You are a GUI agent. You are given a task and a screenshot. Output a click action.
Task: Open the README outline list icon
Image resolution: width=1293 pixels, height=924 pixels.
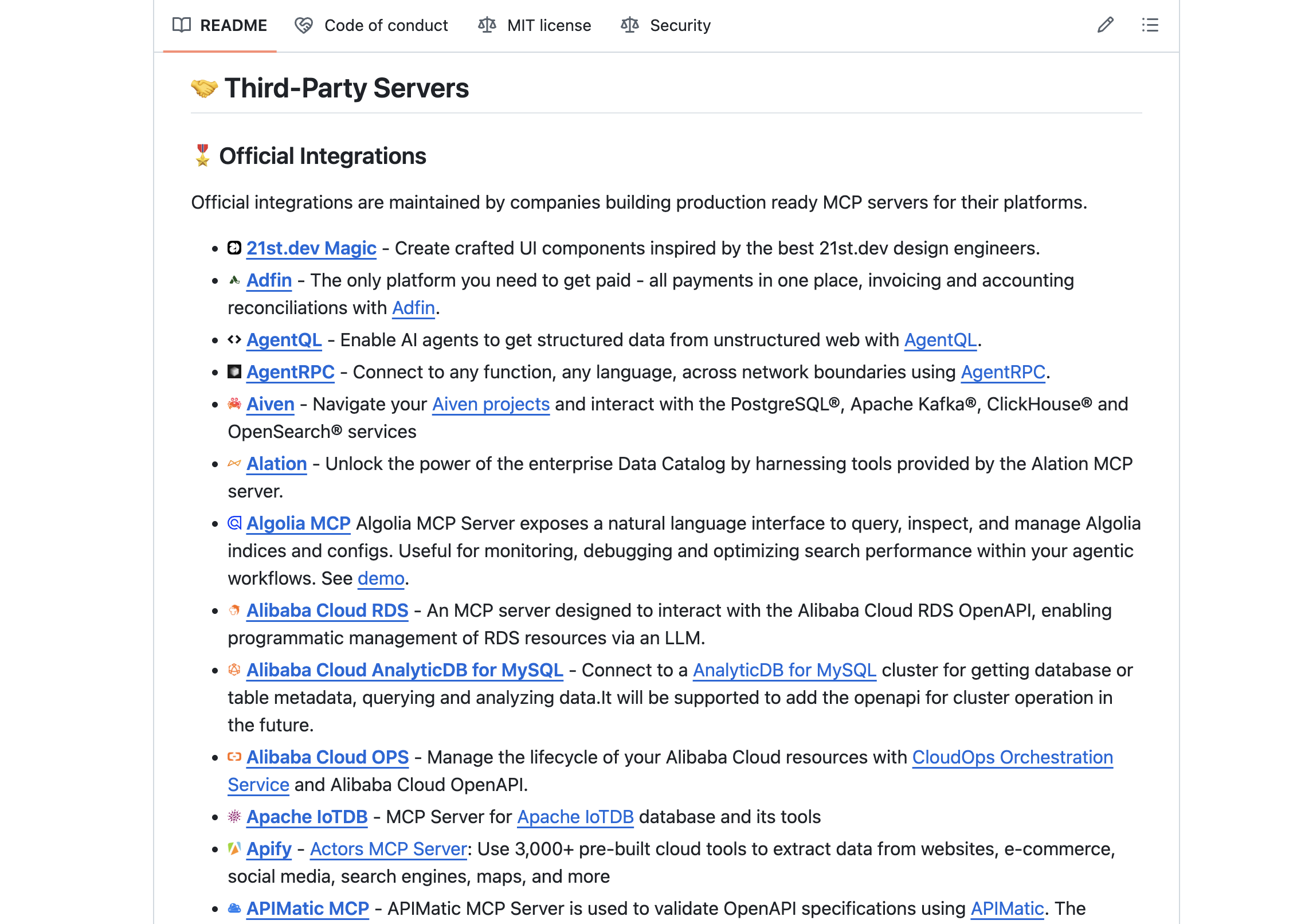coord(1150,25)
